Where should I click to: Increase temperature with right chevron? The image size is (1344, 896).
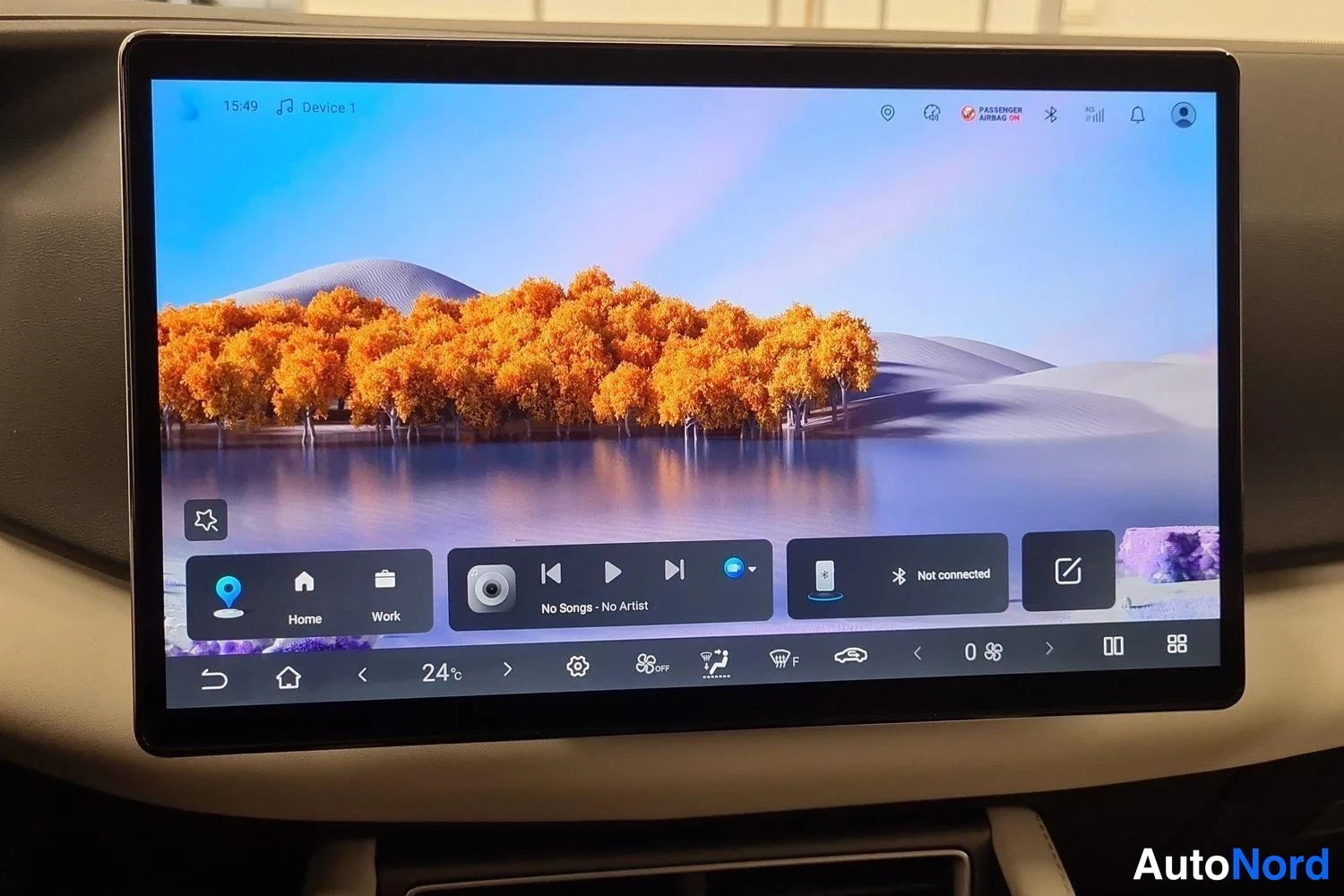pyautogui.click(x=507, y=669)
